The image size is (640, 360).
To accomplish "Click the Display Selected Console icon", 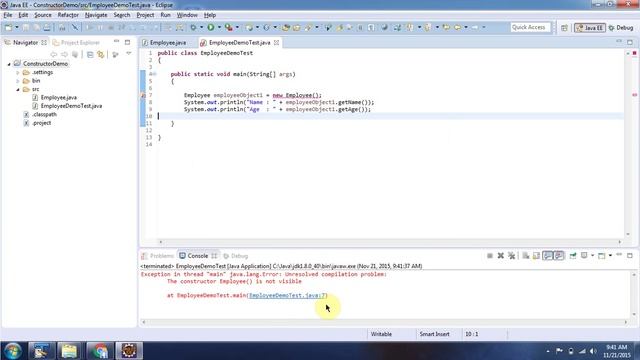I will click(584, 256).
